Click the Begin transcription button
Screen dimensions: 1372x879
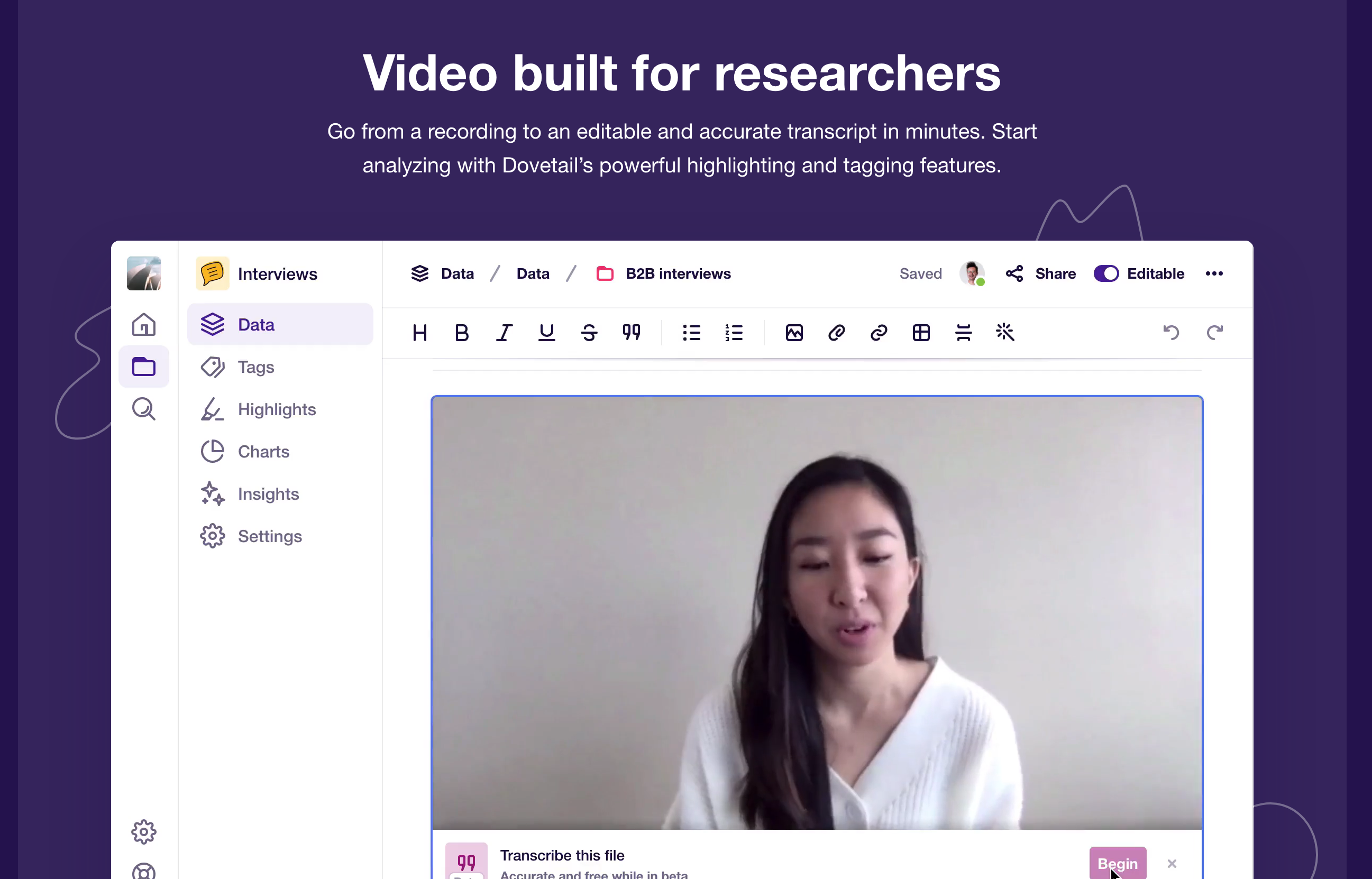pyautogui.click(x=1118, y=863)
